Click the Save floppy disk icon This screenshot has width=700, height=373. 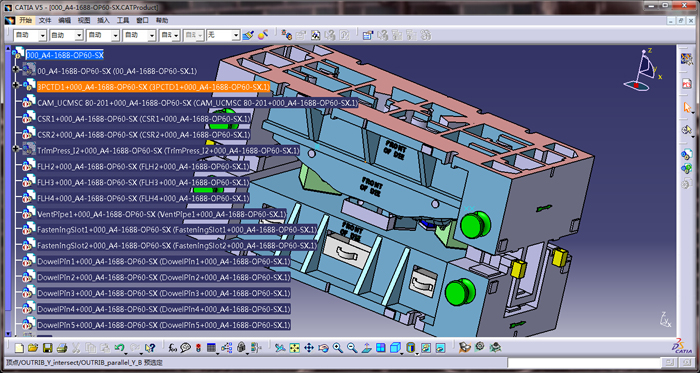tap(47, 348)
